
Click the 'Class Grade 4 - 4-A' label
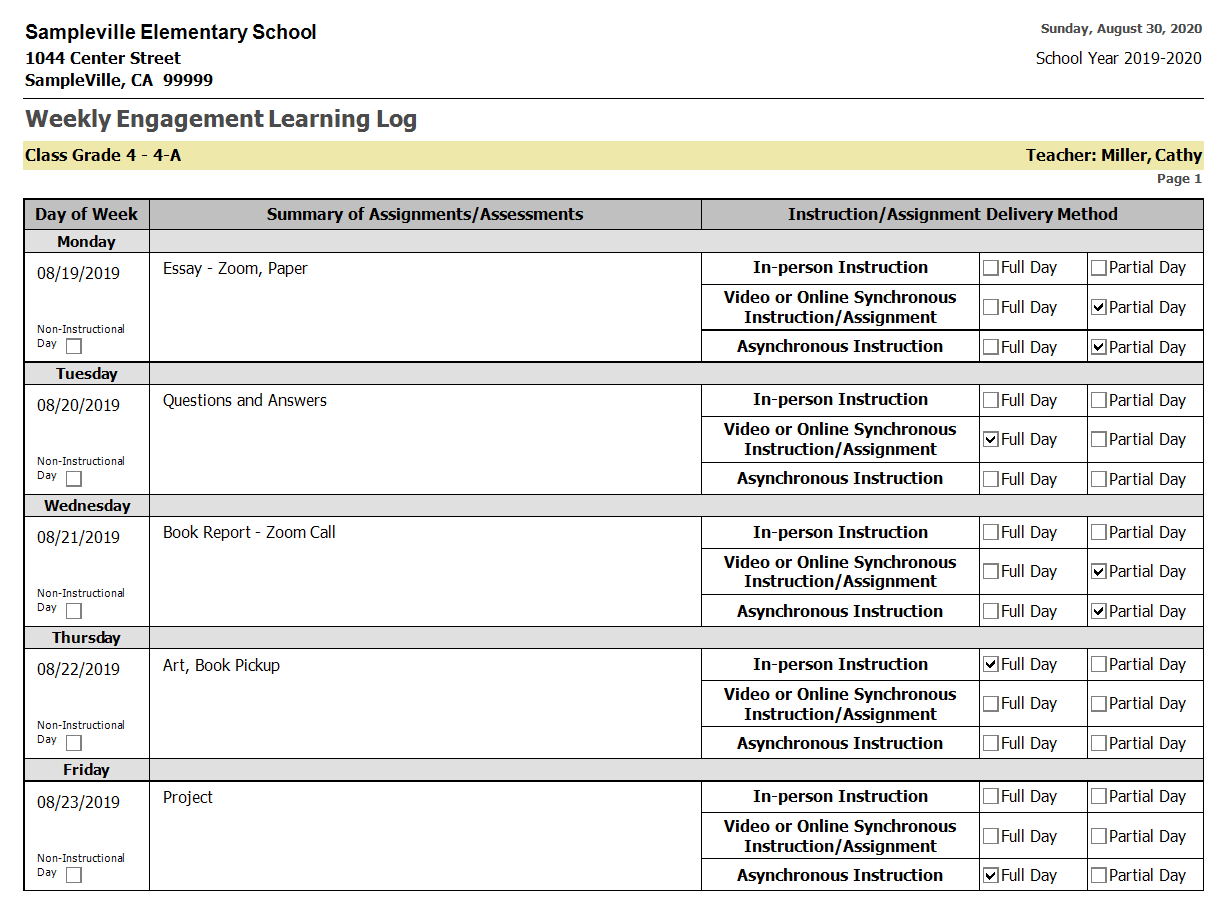[x=103, y=155]
